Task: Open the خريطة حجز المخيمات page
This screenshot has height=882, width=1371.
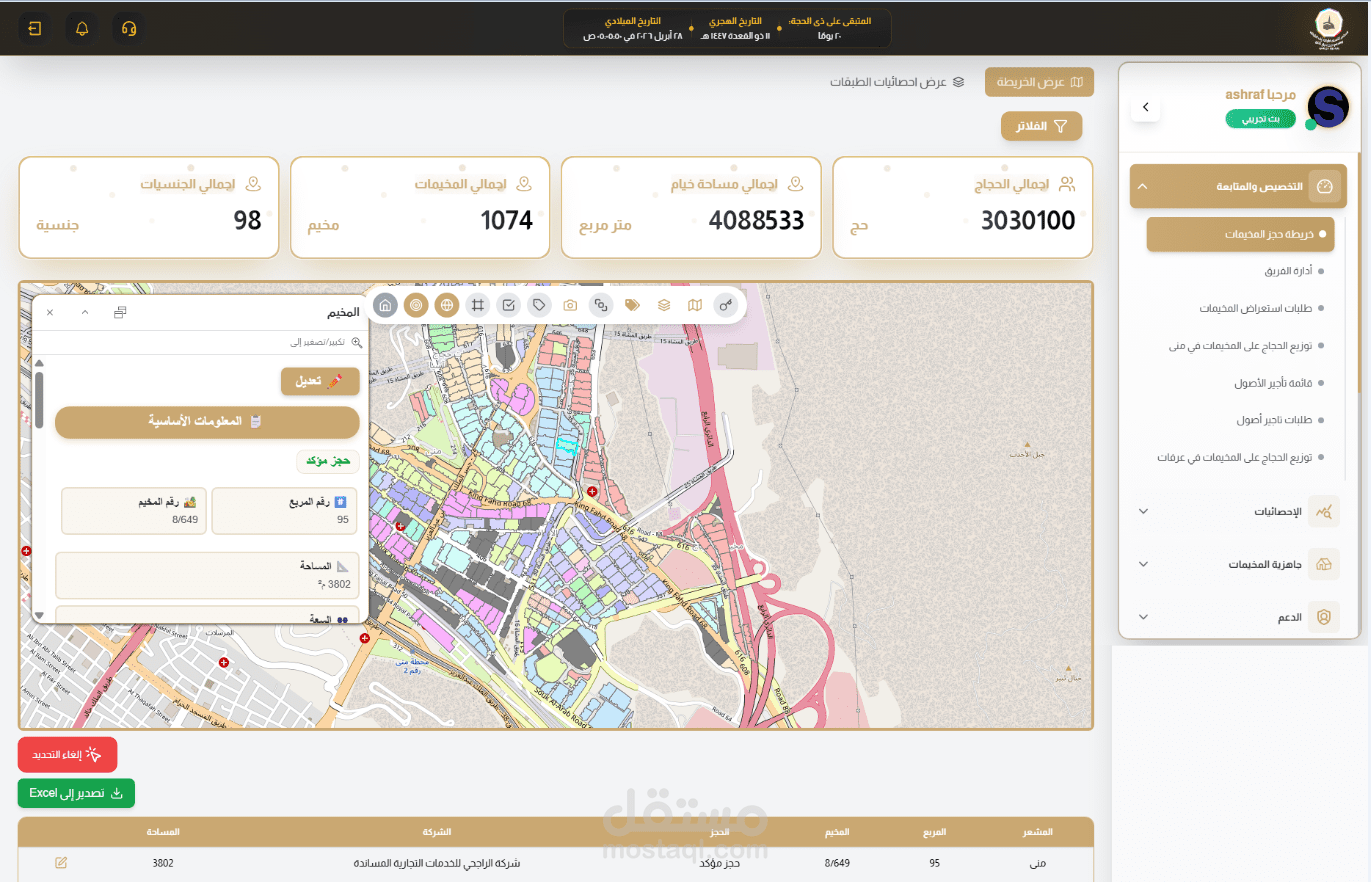Action: [1240, 234]
